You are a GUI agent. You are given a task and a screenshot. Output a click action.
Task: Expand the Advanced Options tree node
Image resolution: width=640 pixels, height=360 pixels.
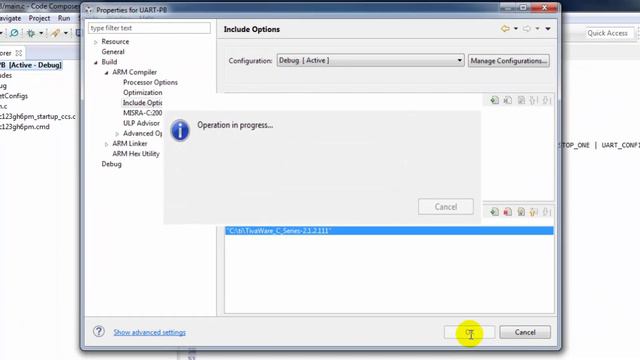pos(117,134)
